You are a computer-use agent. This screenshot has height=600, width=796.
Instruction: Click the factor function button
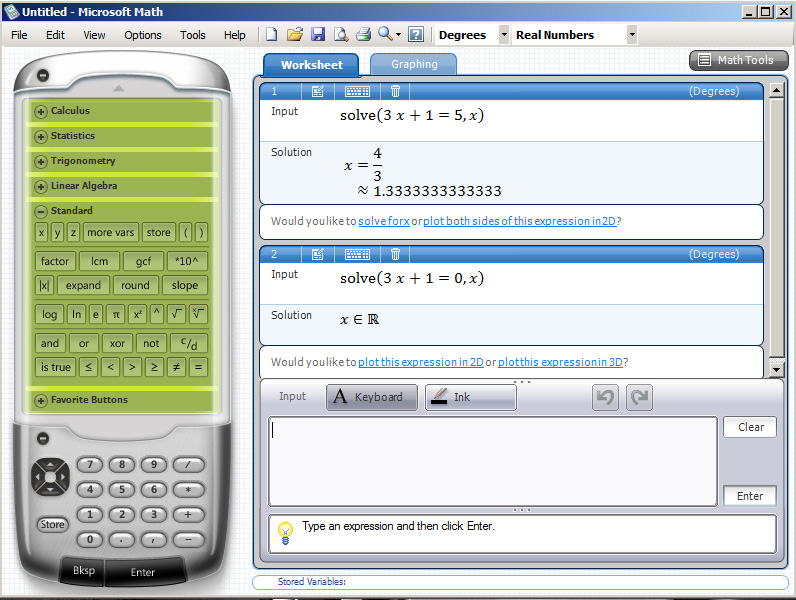[55, 261]
